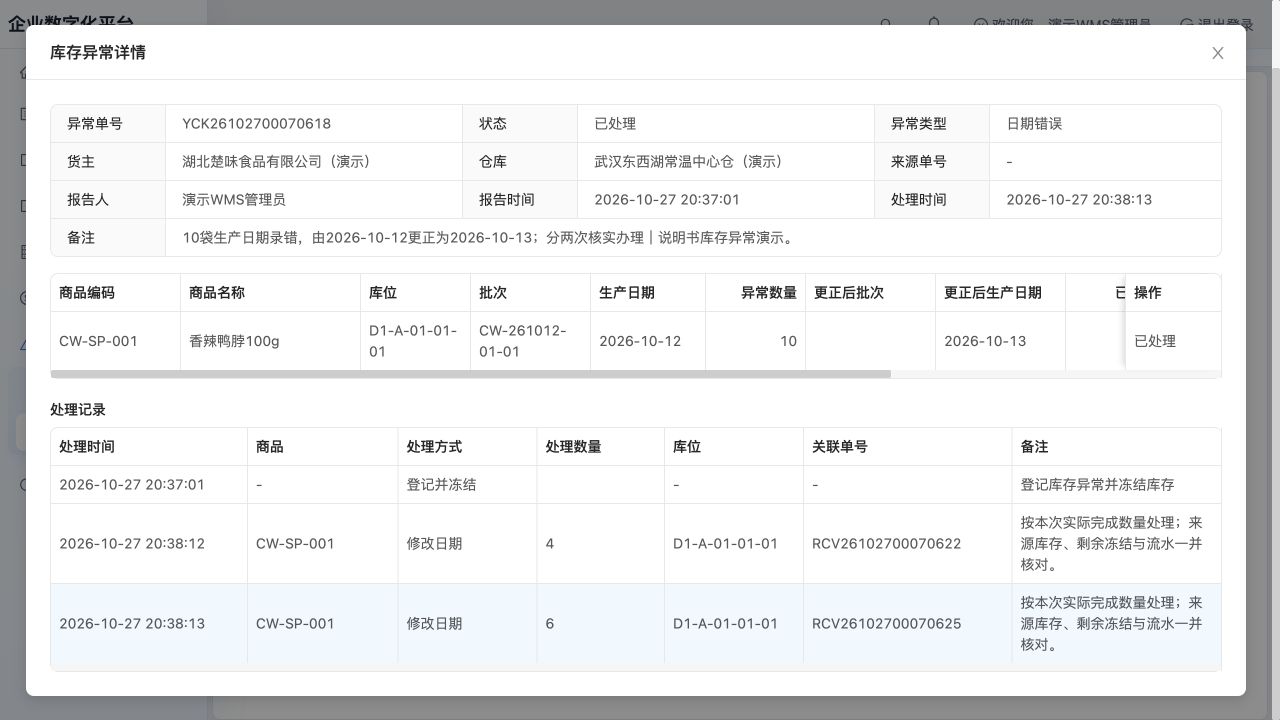This screenshot has width=1280, height=720.
Task: Click the 日期错误 exception type value
Action: (x=1034, y=124)
